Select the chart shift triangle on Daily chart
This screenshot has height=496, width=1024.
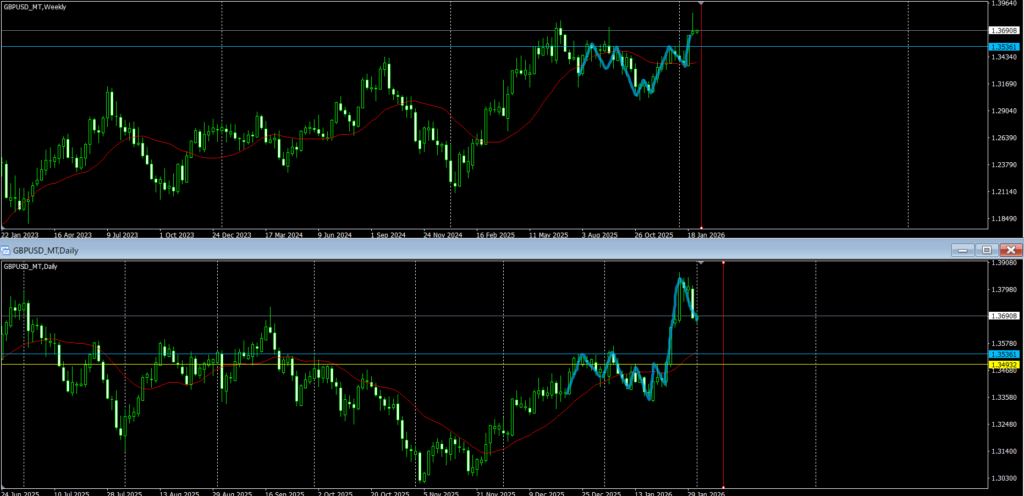coord(701,263)
